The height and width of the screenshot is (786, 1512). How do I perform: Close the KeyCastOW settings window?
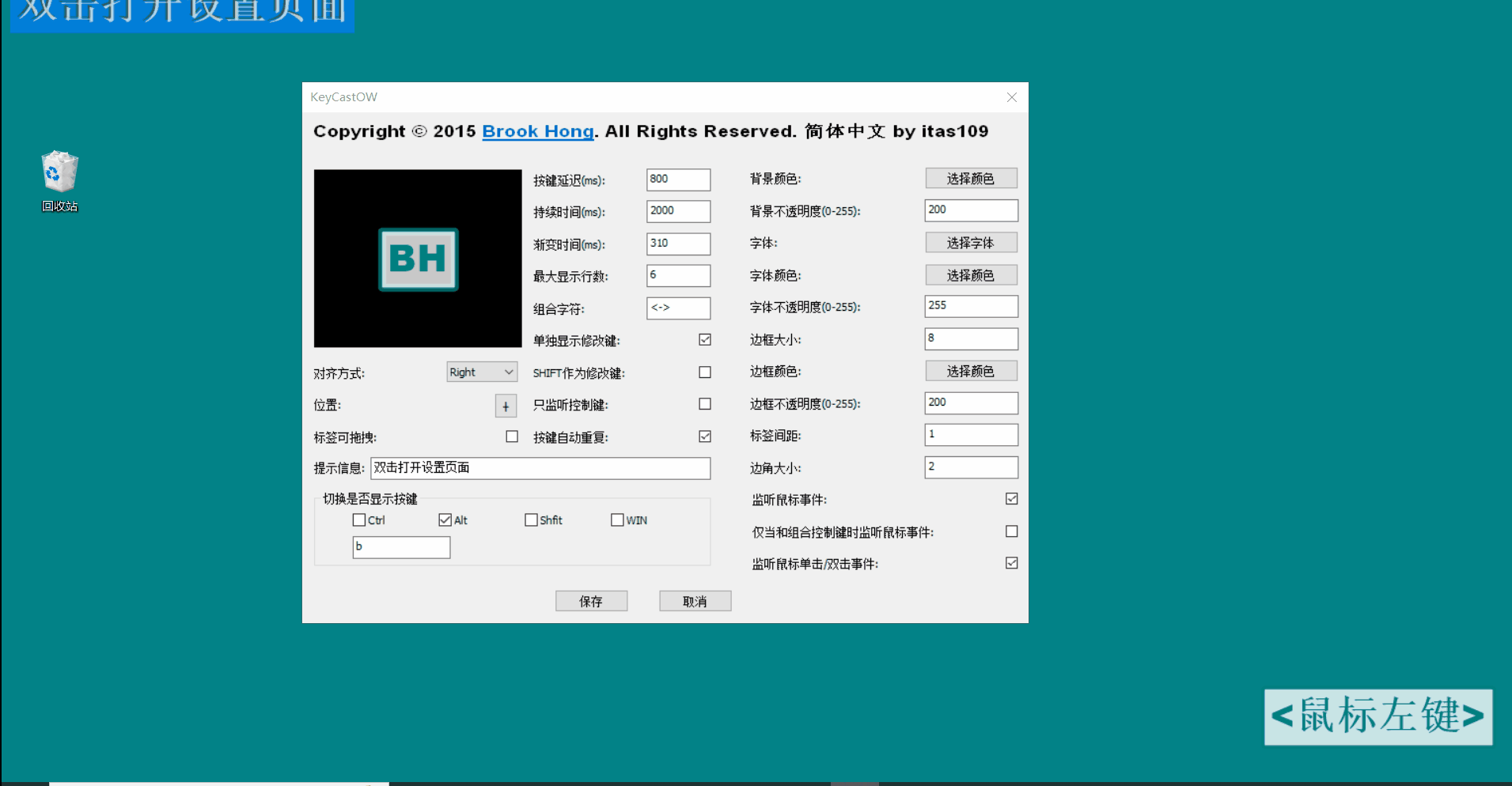pos(1011,97)
